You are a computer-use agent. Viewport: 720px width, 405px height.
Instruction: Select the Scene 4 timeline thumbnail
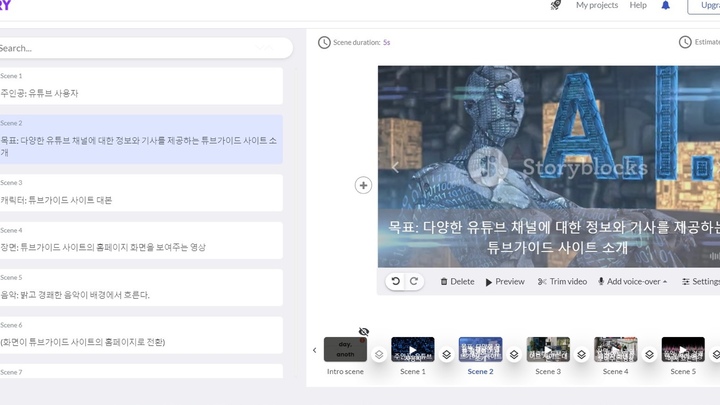616,349
